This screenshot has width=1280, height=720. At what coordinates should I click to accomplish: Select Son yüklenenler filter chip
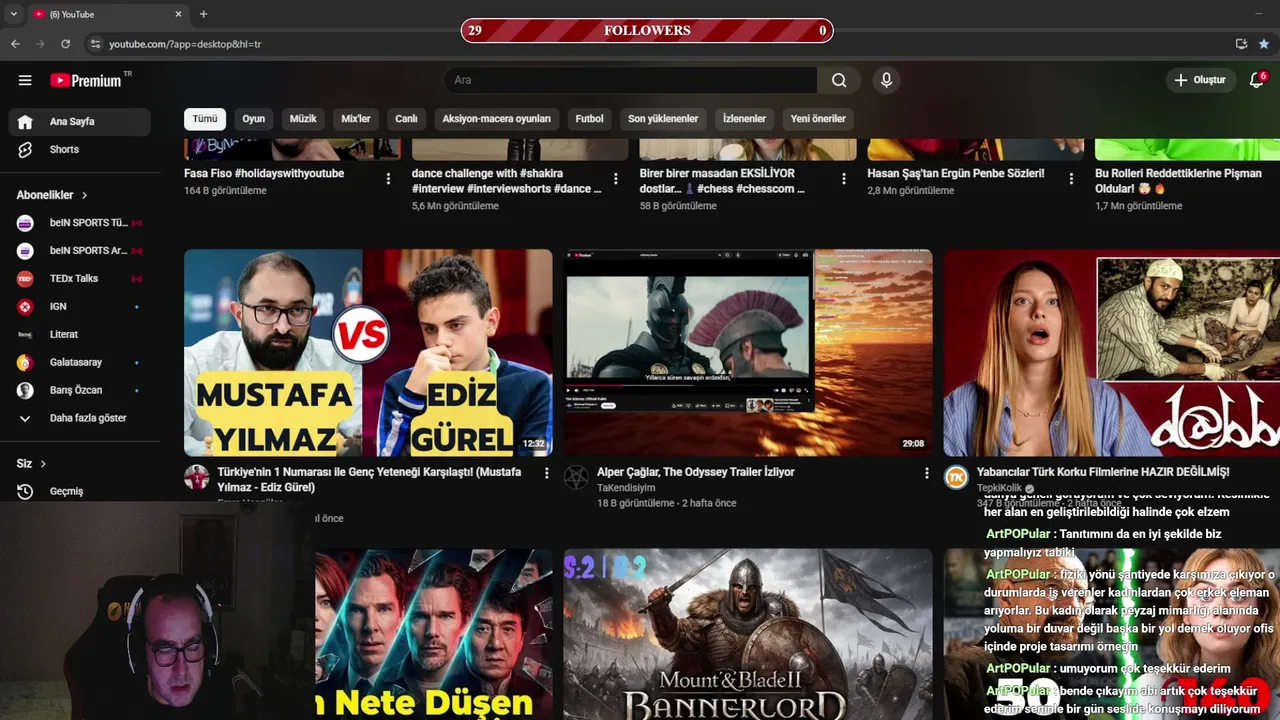(x=663, y=119)
